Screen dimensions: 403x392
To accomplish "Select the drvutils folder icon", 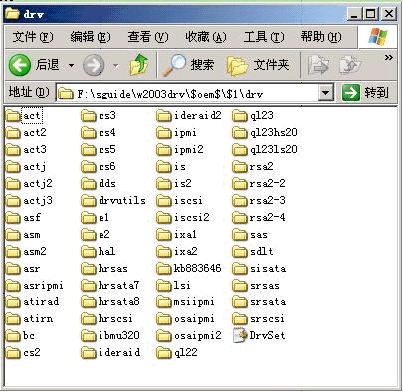I will click(x=88, y=201).
